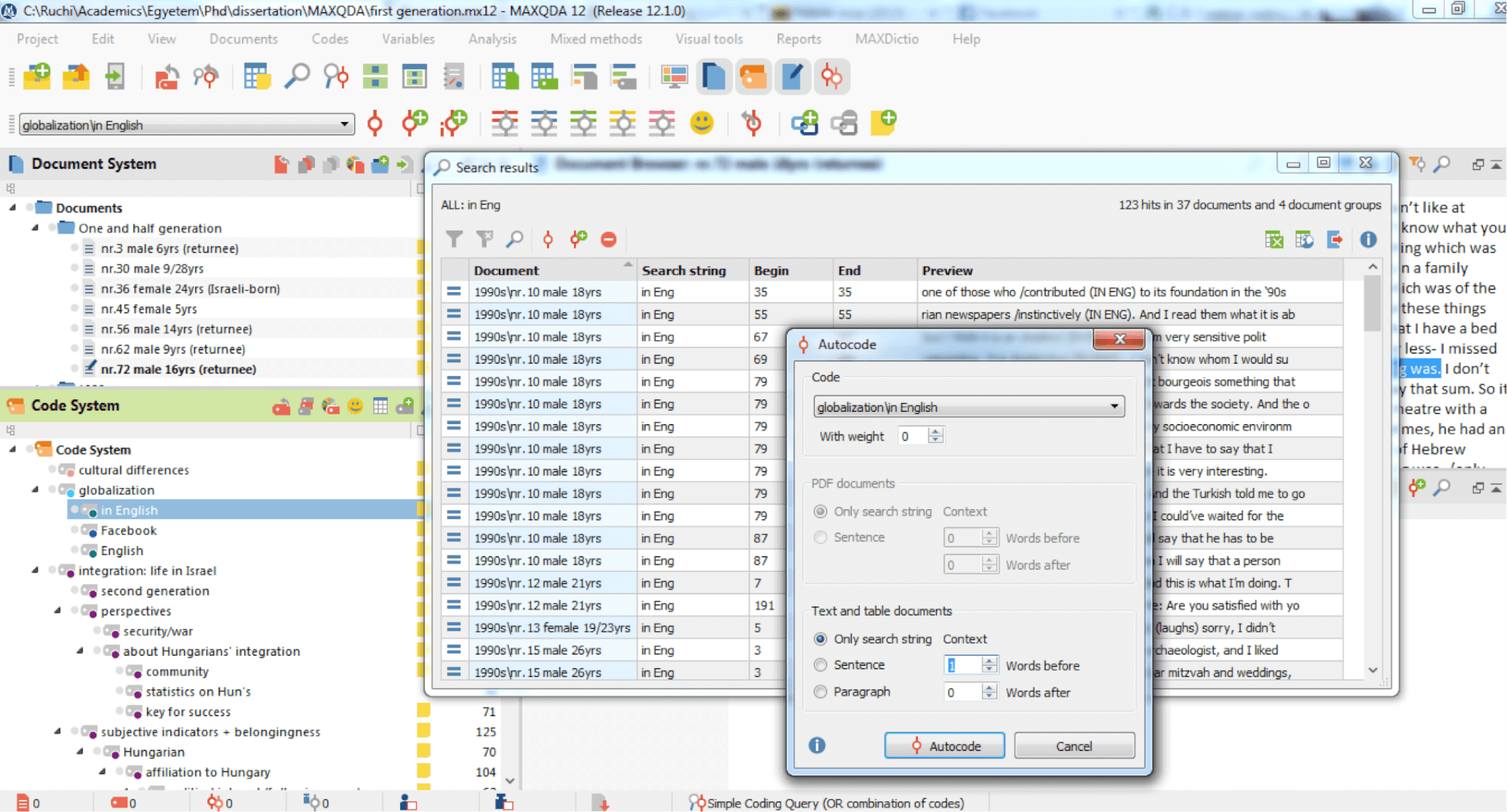Click the emoticon smiley coding icon
The width and height of the screenshot is (1507, 812).
click(x=702, y=123)
